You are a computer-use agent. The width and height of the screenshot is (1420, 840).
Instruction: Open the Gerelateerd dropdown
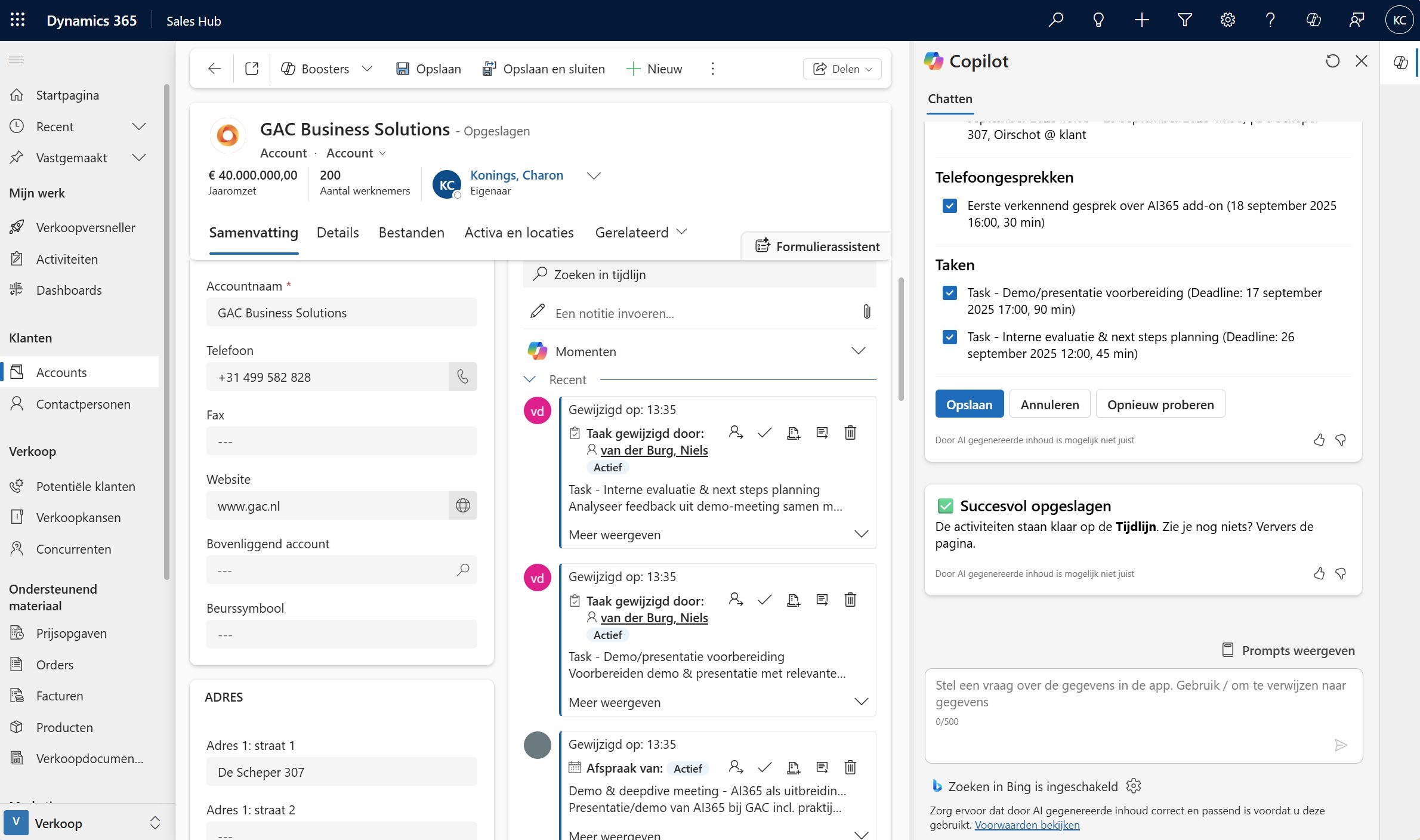(x=641, y=232)
